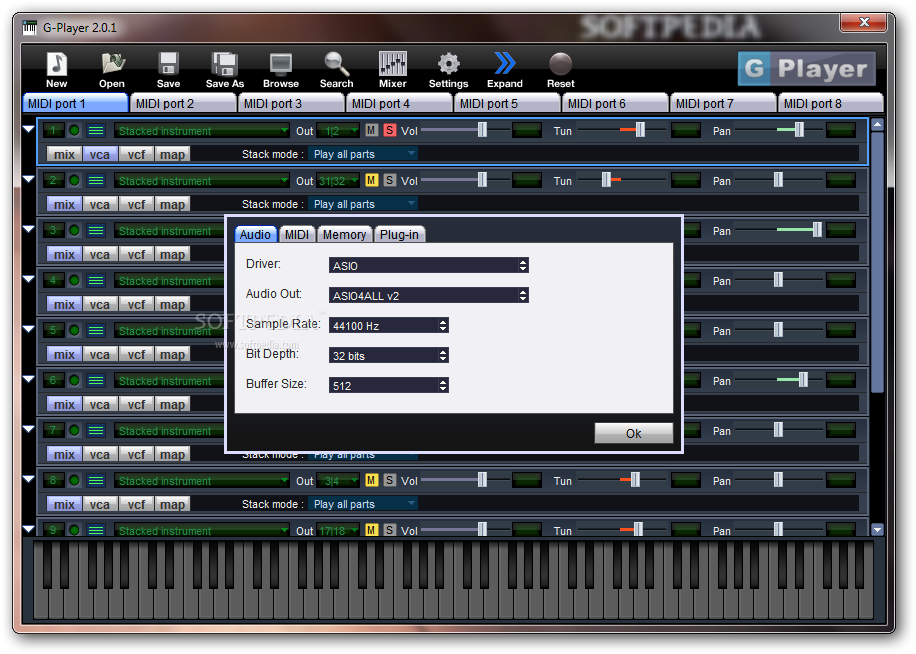
Task: Select the MIDI port 5 tab
Action: [x=507, y=103]
